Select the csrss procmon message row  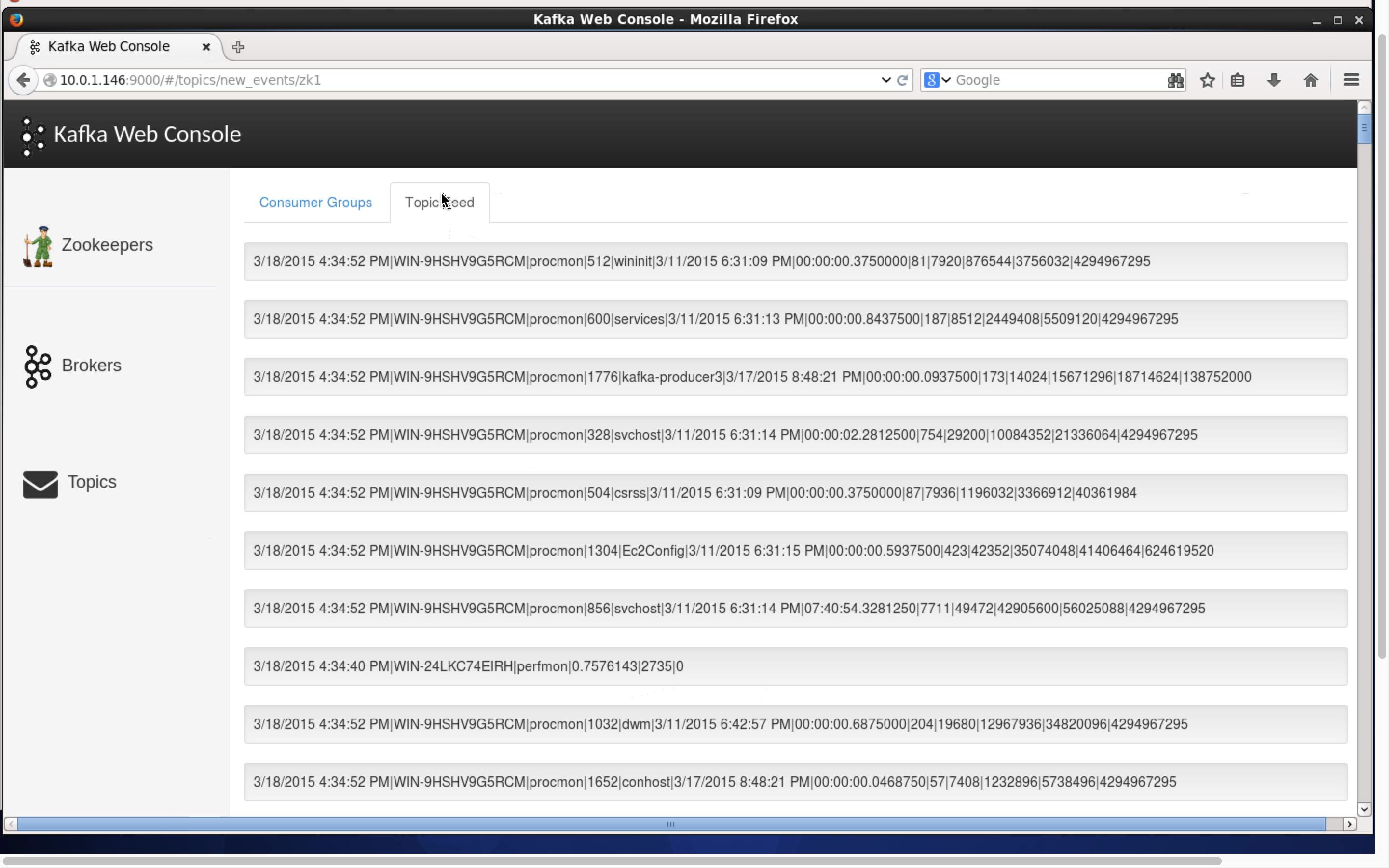[795, 492]
